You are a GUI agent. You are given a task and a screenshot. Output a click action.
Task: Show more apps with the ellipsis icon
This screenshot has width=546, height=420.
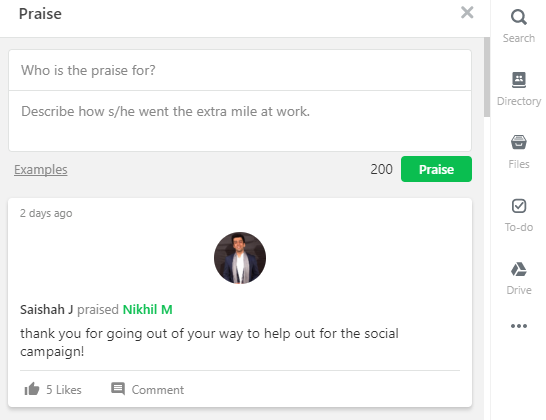click(518, 326)
